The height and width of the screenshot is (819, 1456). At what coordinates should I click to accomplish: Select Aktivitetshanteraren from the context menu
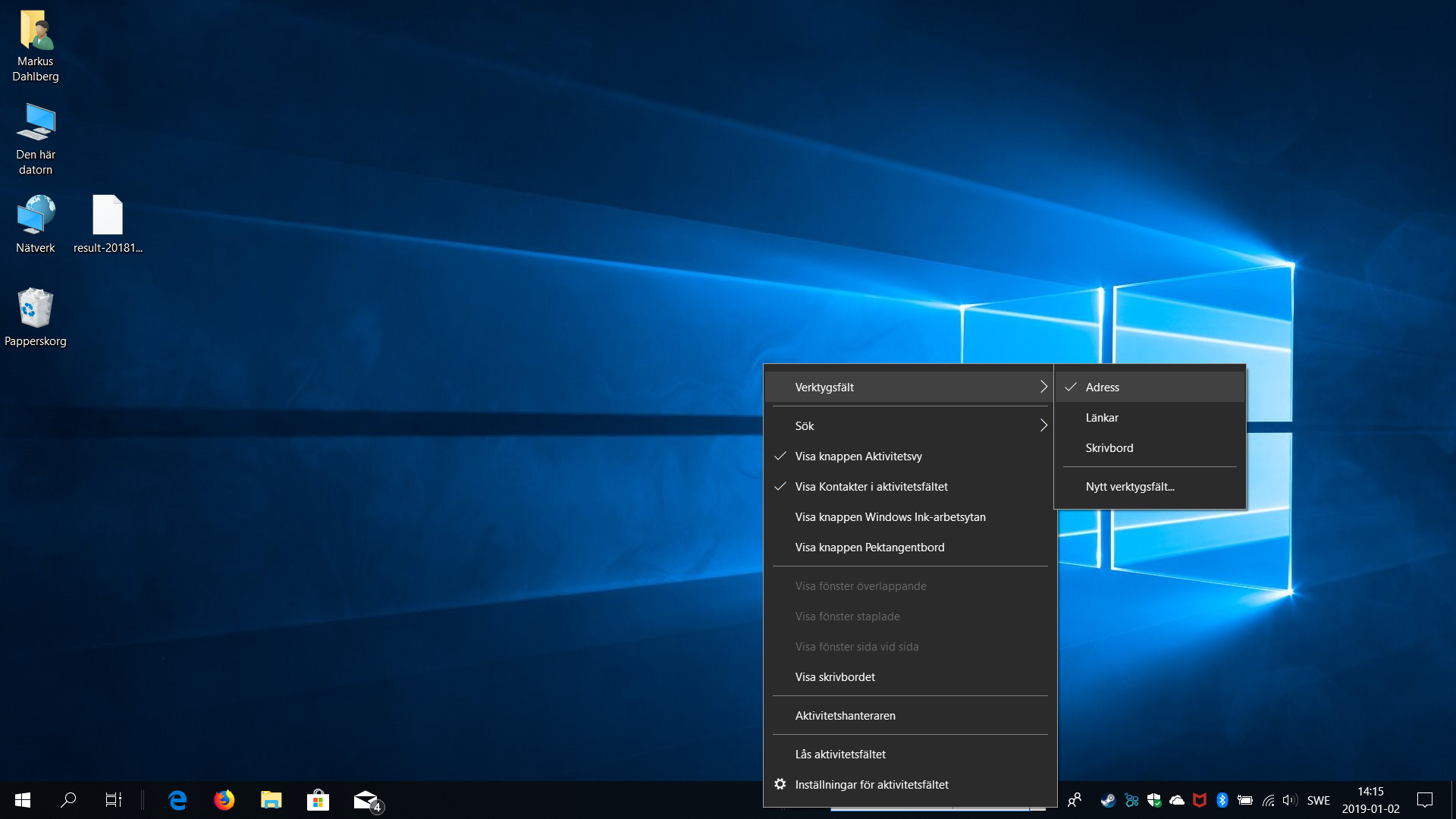(846, 715)
